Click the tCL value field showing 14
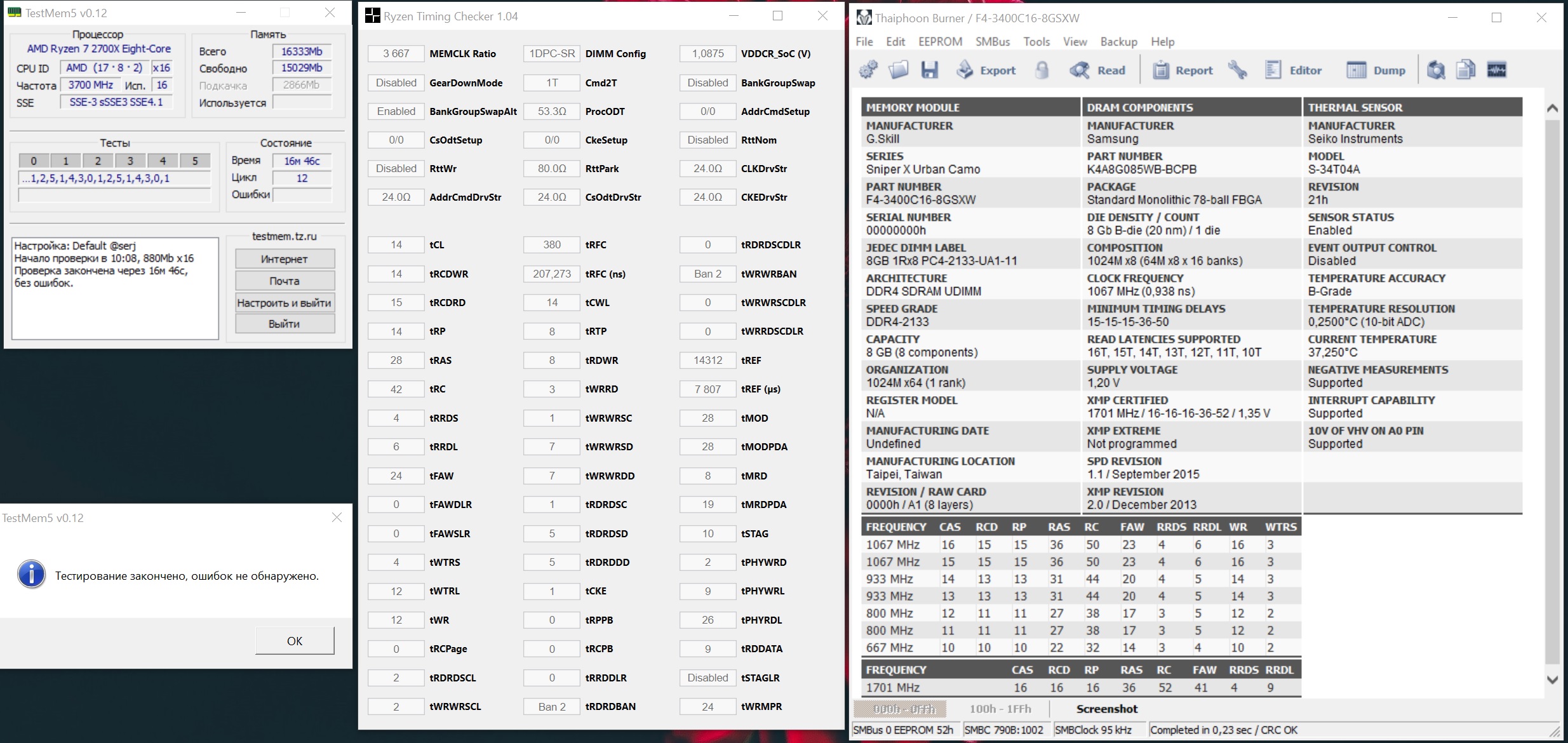 (x=396, y=245)
